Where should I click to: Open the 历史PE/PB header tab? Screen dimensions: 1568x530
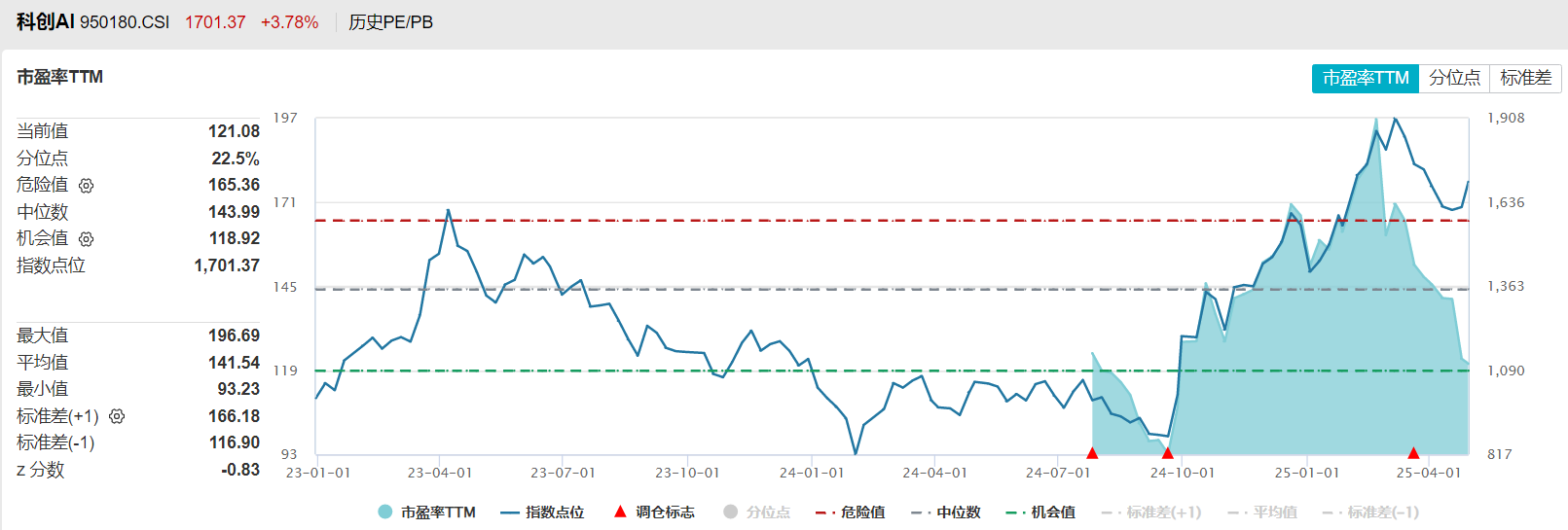(x=390, y=22)
